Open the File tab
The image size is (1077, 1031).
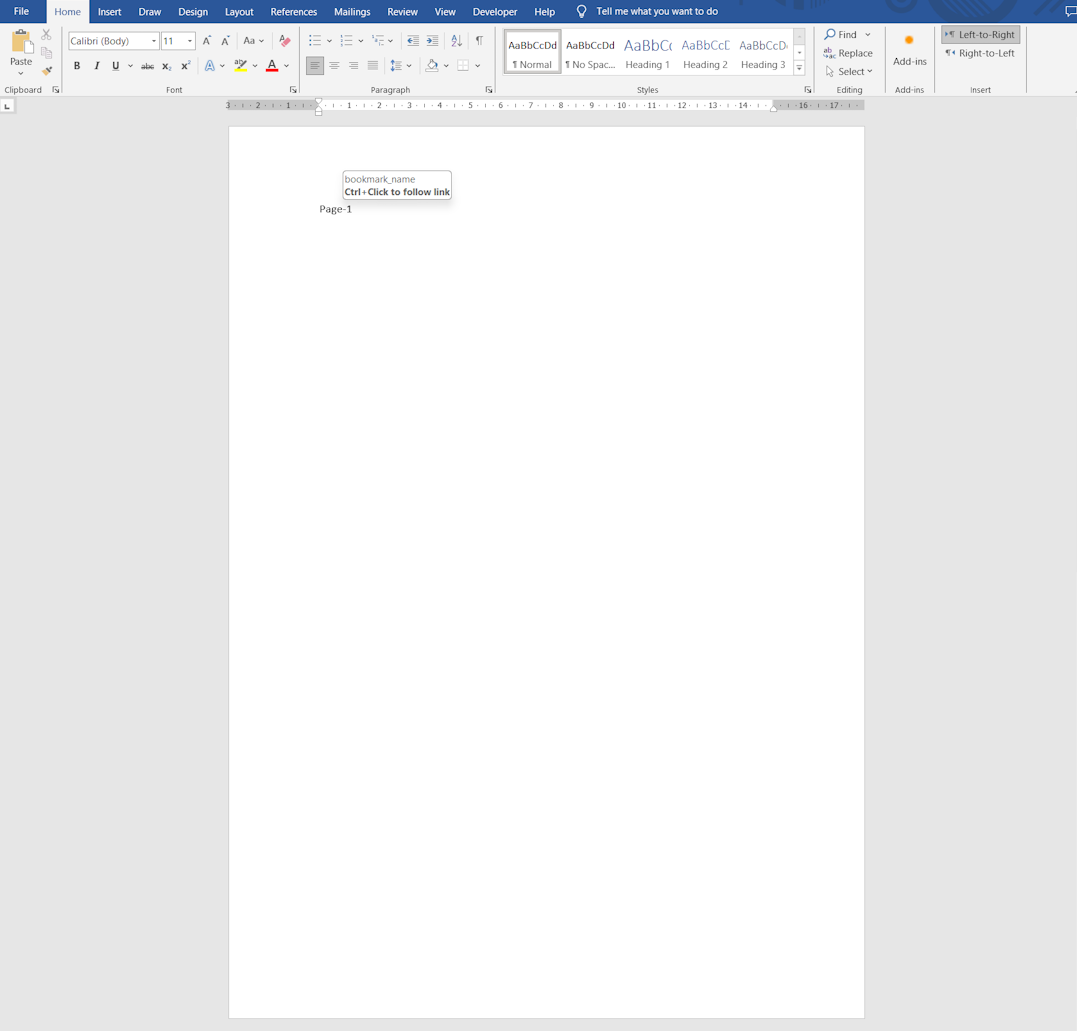click(21, 12)
